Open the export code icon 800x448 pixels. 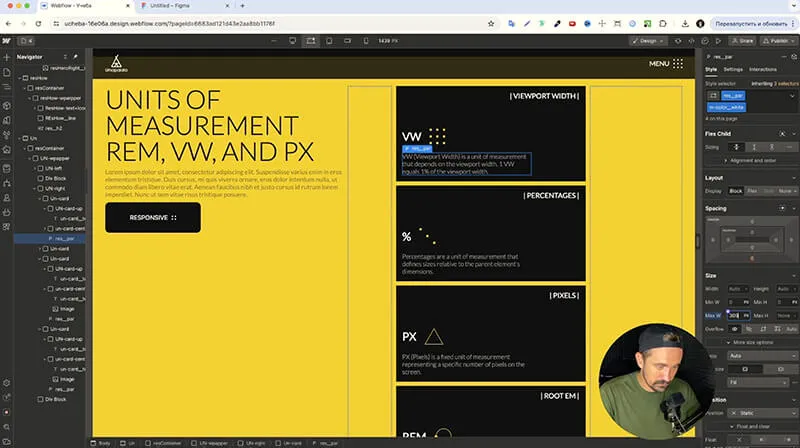point(691,41)
